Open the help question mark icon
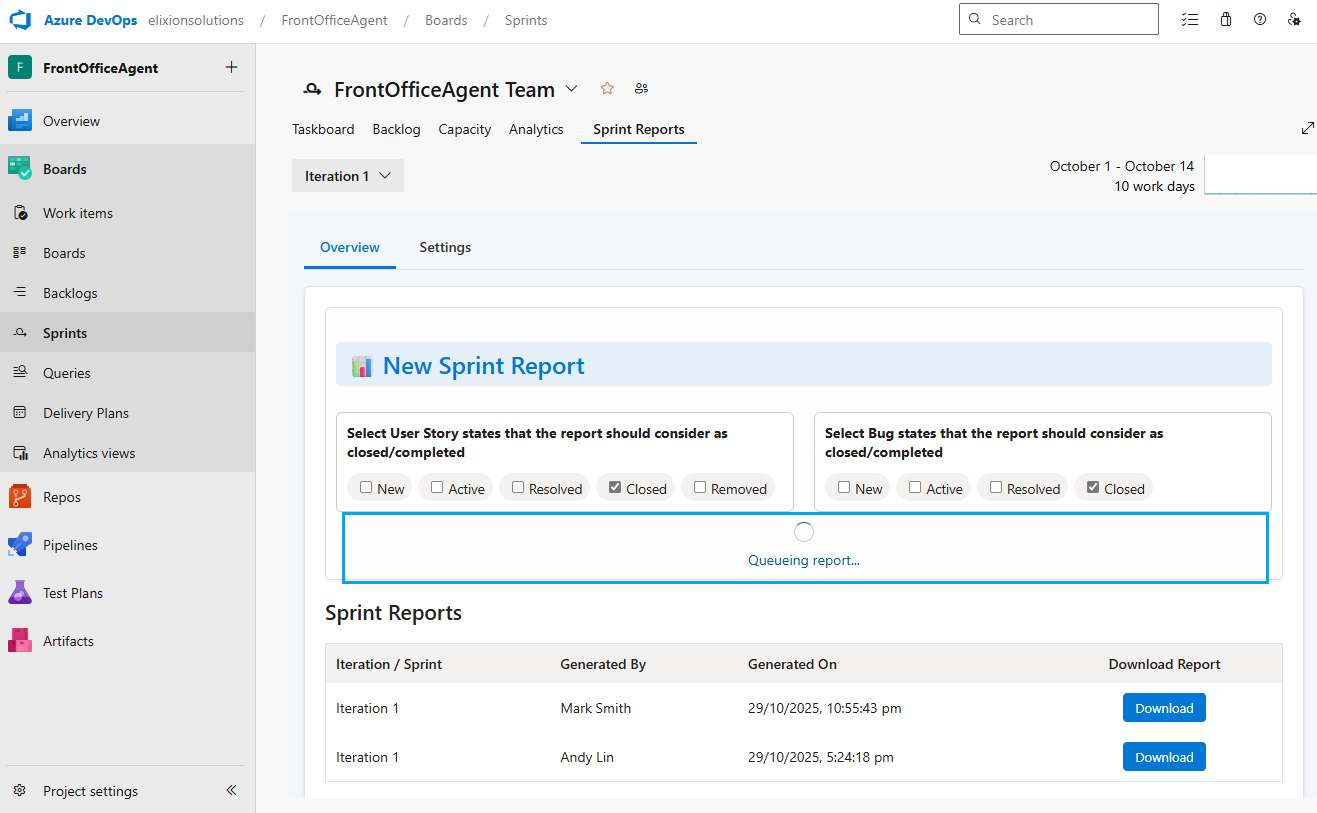The image size is (1317, 813). pos(1260,20)
